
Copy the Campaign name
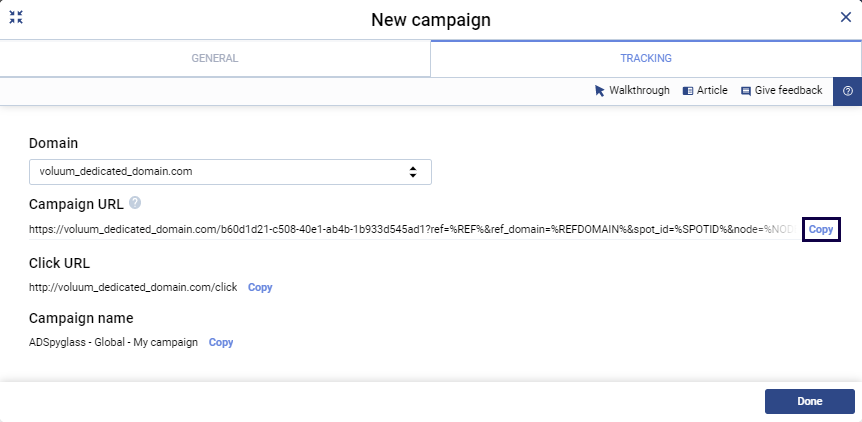(221, 342)
